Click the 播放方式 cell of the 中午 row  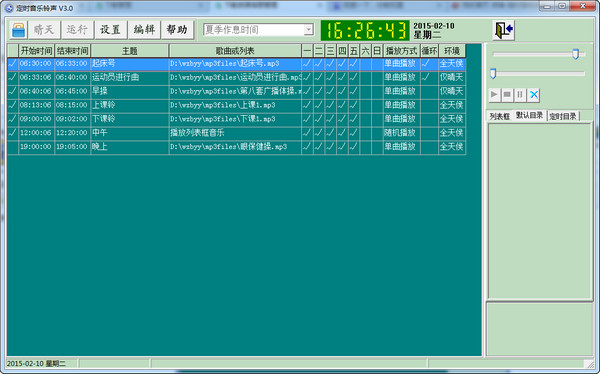pyautogui.click(x=401, y=133)
